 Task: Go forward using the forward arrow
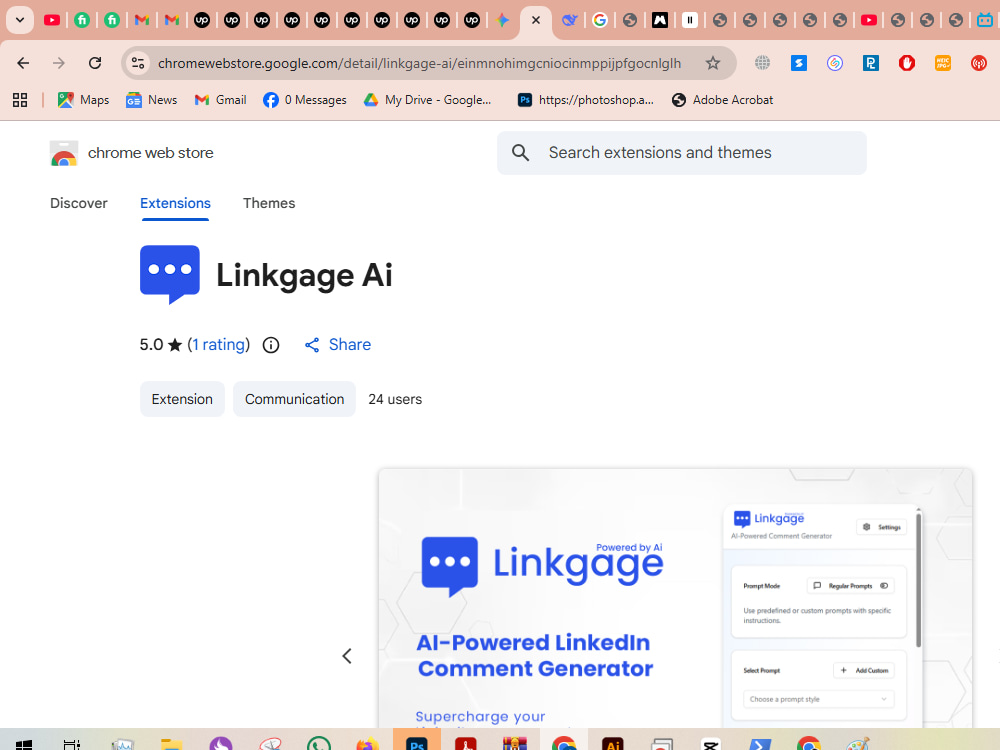coord(59,63)
